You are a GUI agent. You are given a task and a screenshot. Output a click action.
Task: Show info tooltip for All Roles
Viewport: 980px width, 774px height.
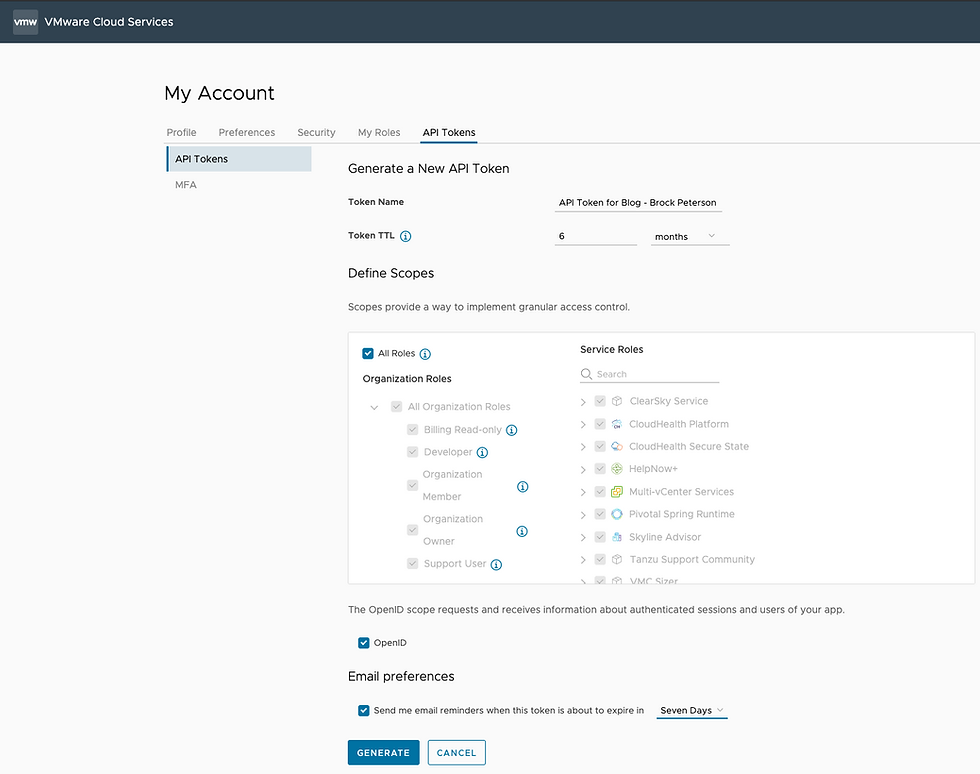coord(425,354)
